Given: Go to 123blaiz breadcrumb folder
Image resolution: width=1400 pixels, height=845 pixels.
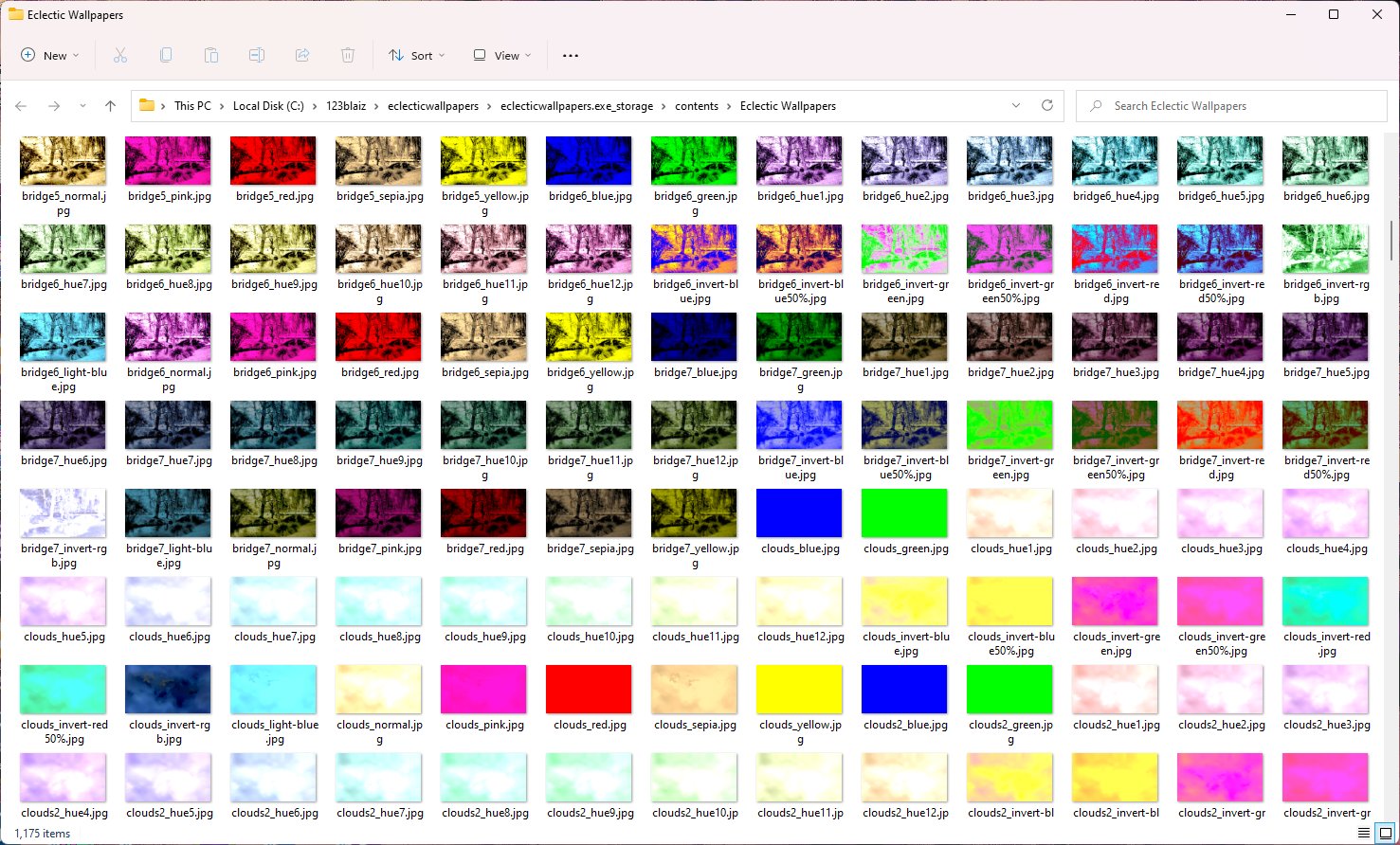Looking at the screenshot, I should point(346,106).
